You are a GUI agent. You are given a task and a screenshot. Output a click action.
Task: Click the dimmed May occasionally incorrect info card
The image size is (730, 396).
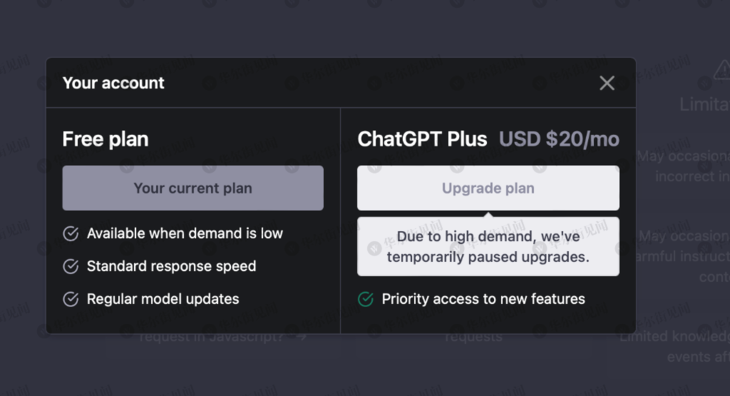tap(681, 166)
